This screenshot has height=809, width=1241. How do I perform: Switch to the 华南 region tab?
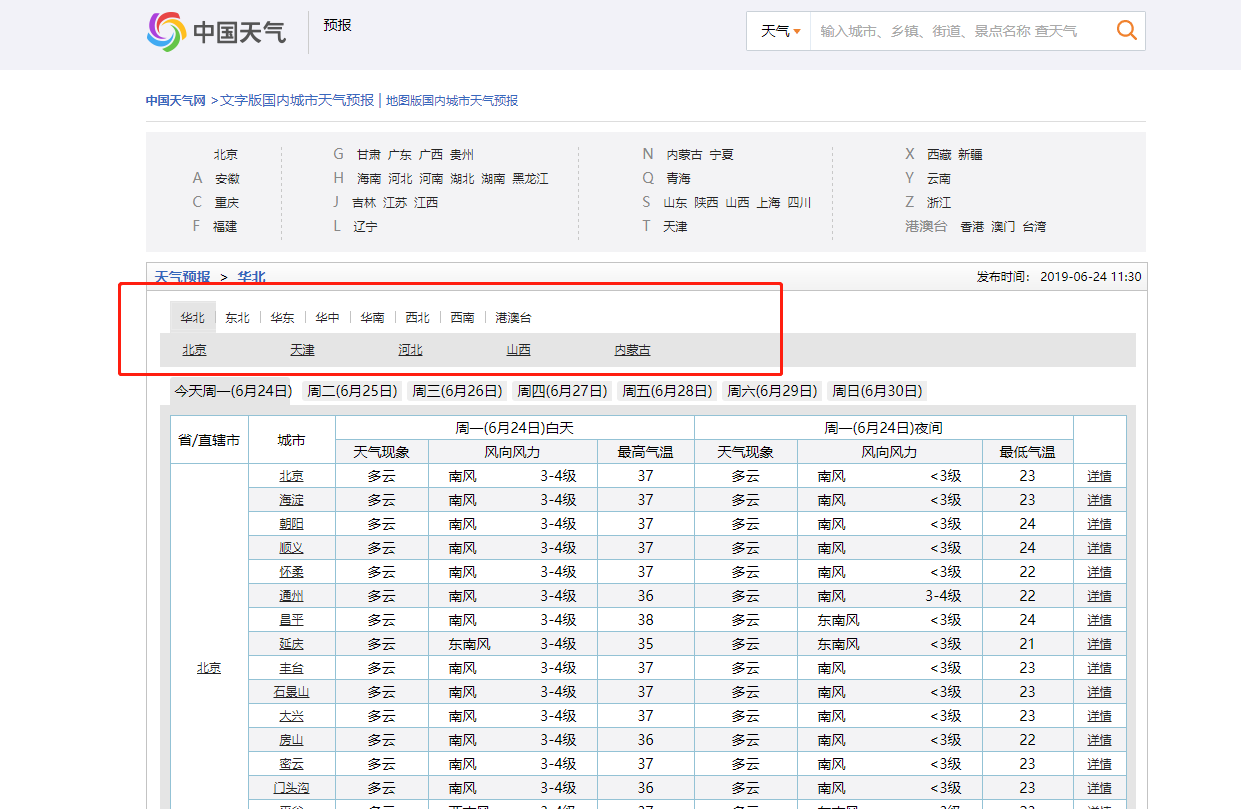(372, 318)
